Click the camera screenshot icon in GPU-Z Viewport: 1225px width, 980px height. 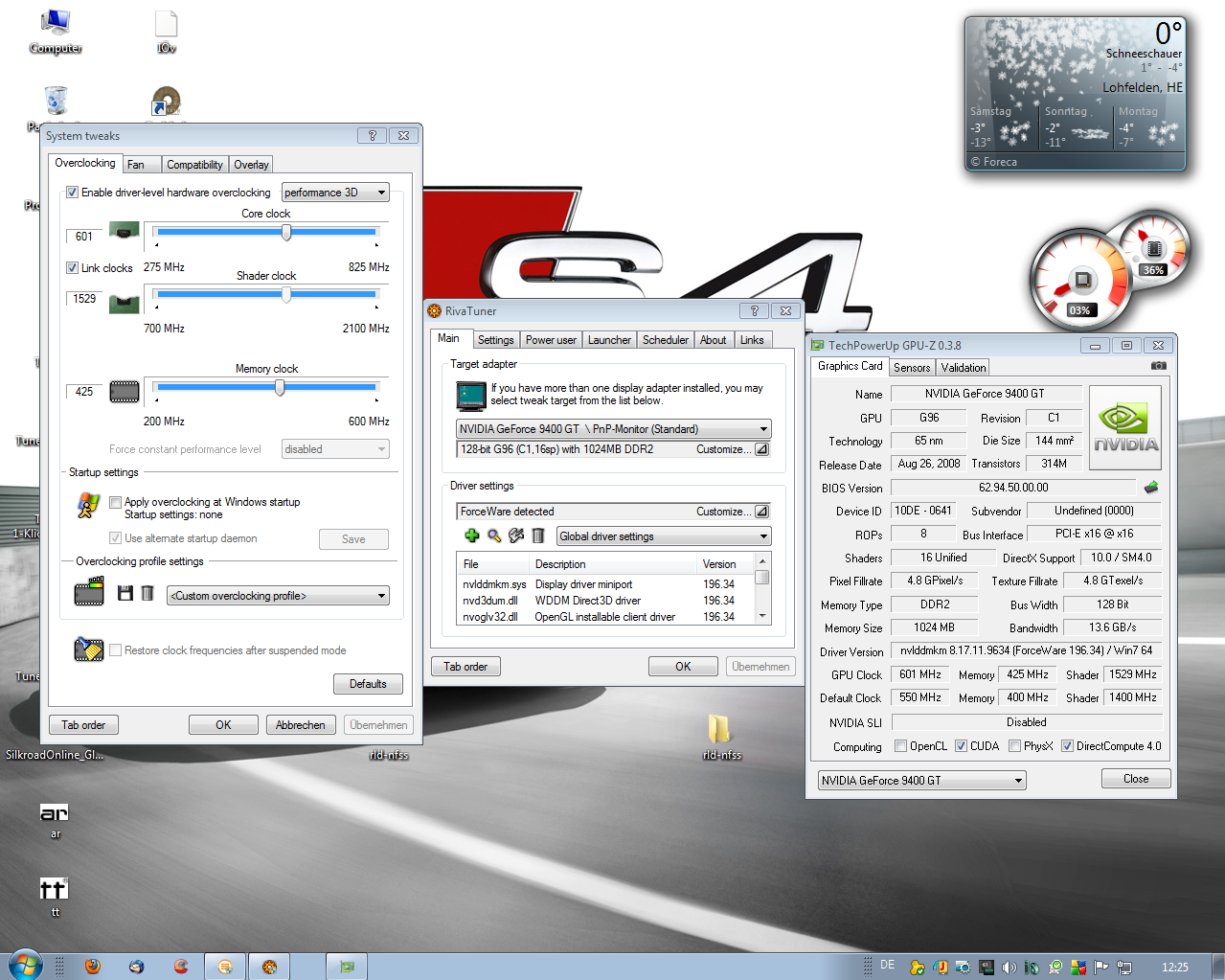pyautogui.click(x=1158, y=366)
